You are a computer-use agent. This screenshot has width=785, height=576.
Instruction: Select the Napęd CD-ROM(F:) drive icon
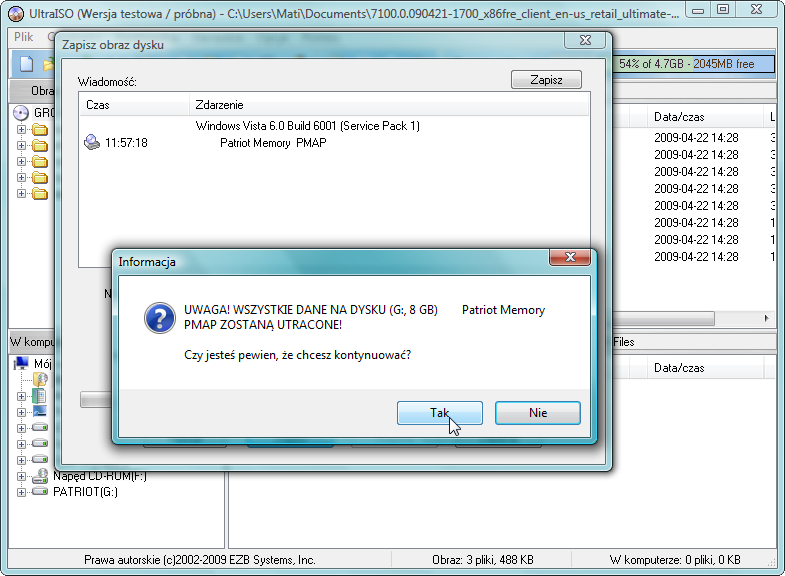[x=40, y=476]
